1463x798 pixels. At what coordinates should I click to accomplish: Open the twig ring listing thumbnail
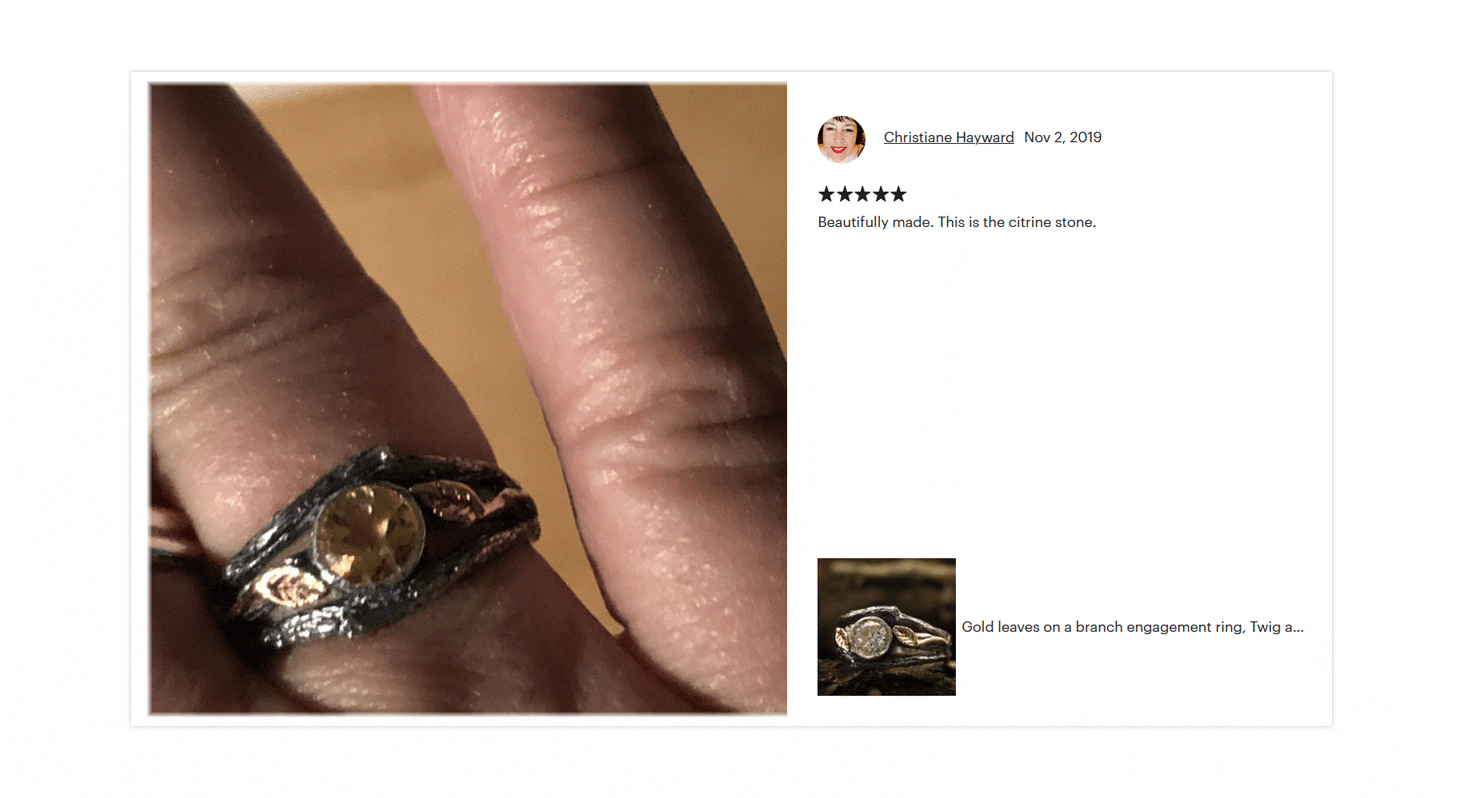click(886, 627)
